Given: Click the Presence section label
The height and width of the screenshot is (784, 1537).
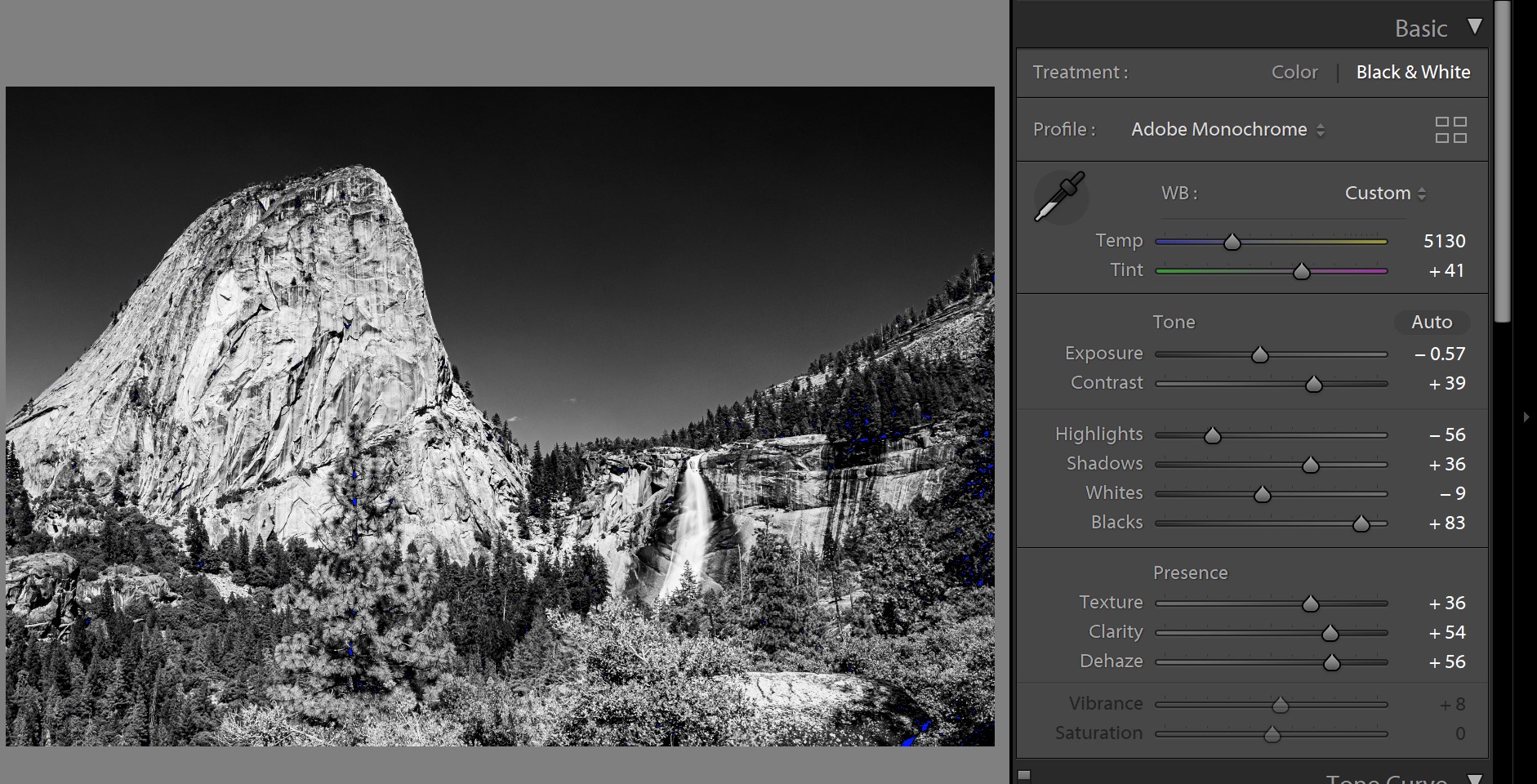Looking at the screenshot, I should [x=1191, y=572].
